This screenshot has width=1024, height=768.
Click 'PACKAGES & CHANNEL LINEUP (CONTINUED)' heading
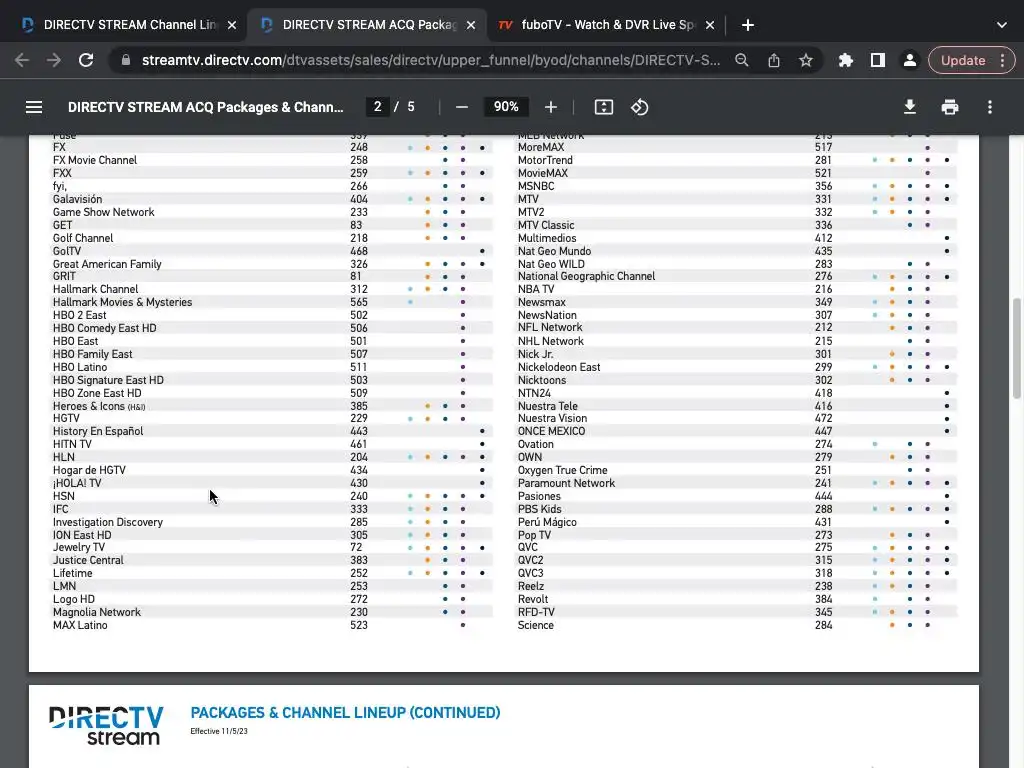point(345,712)
